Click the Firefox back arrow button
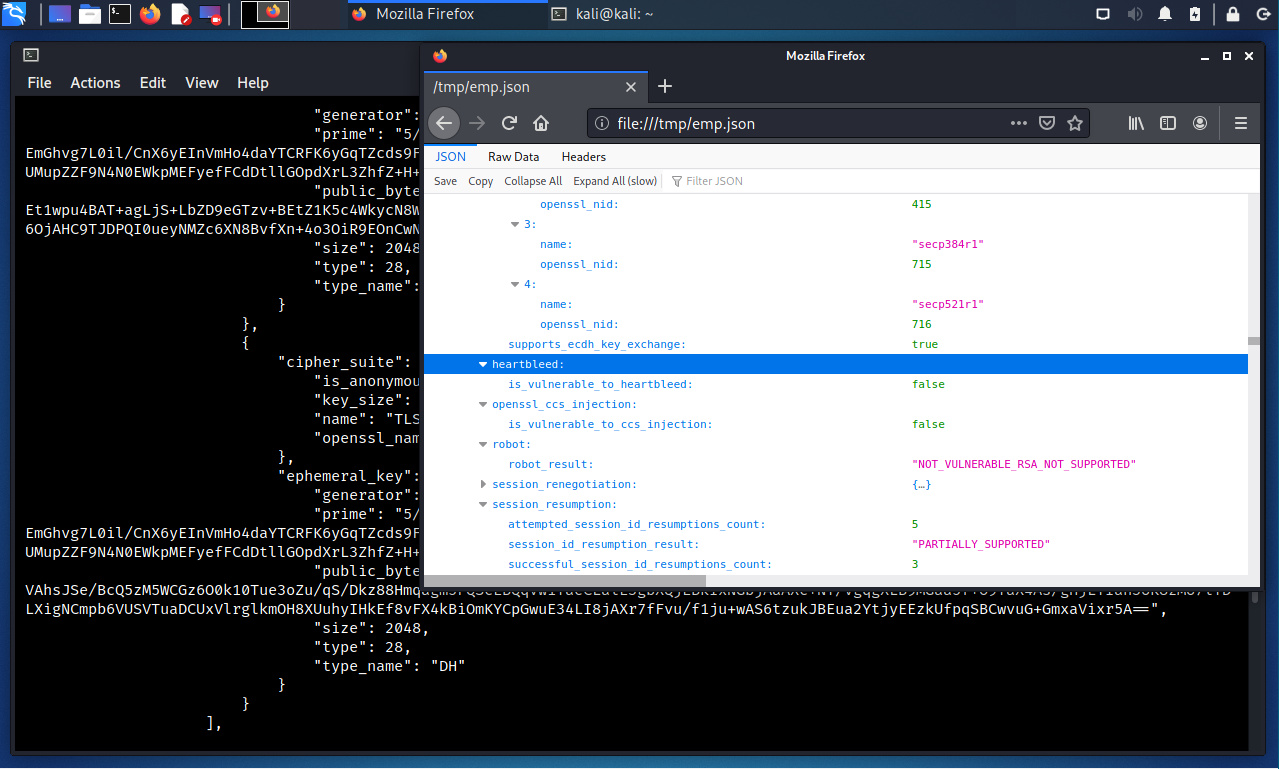The width and height of the screenshot is (1279, 769). 444,123
